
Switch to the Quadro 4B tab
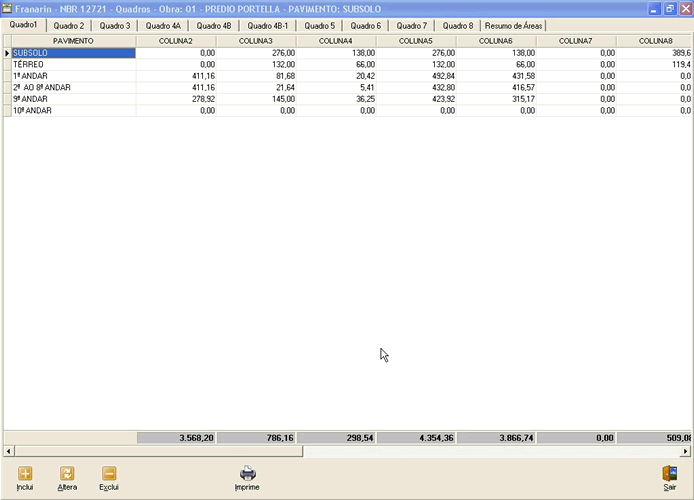(x=214, y=26)
